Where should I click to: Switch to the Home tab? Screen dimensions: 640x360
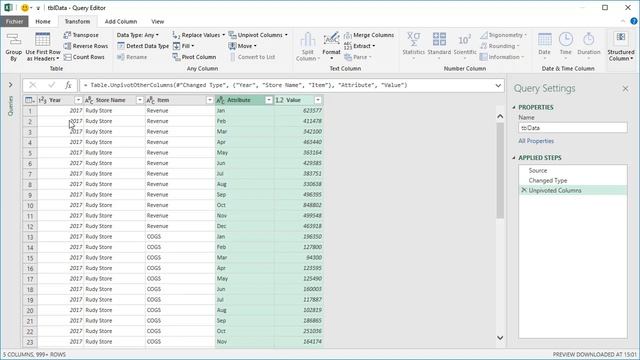[43, 22]
